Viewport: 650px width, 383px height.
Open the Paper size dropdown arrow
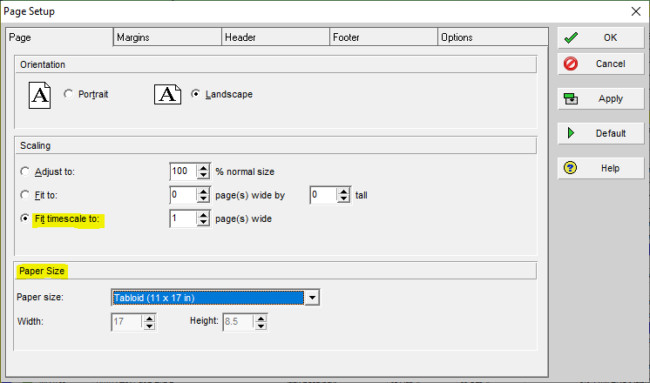[312, 298]
